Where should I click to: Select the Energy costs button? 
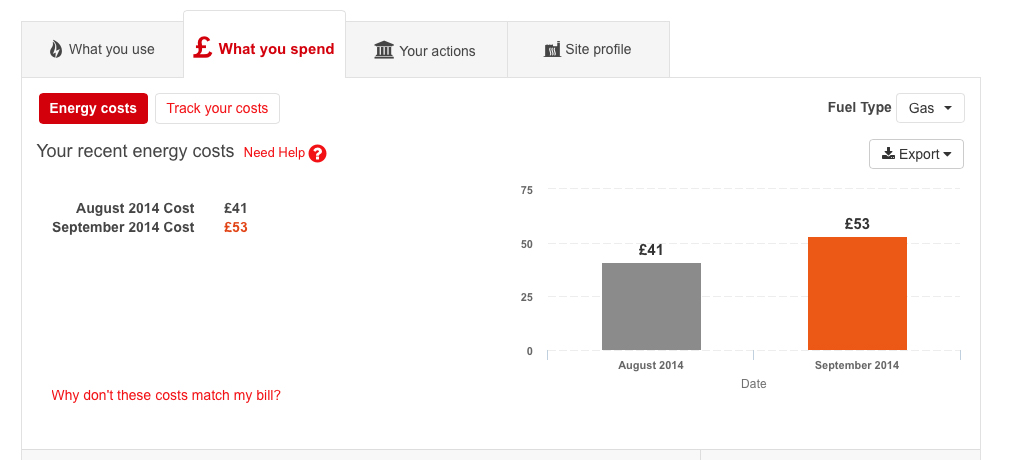click(93, 108)
